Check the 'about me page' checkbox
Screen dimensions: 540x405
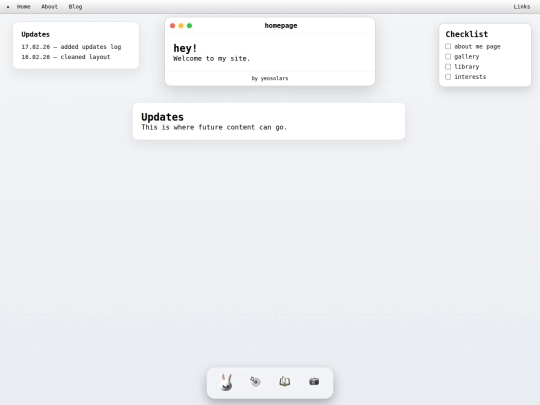448,46
